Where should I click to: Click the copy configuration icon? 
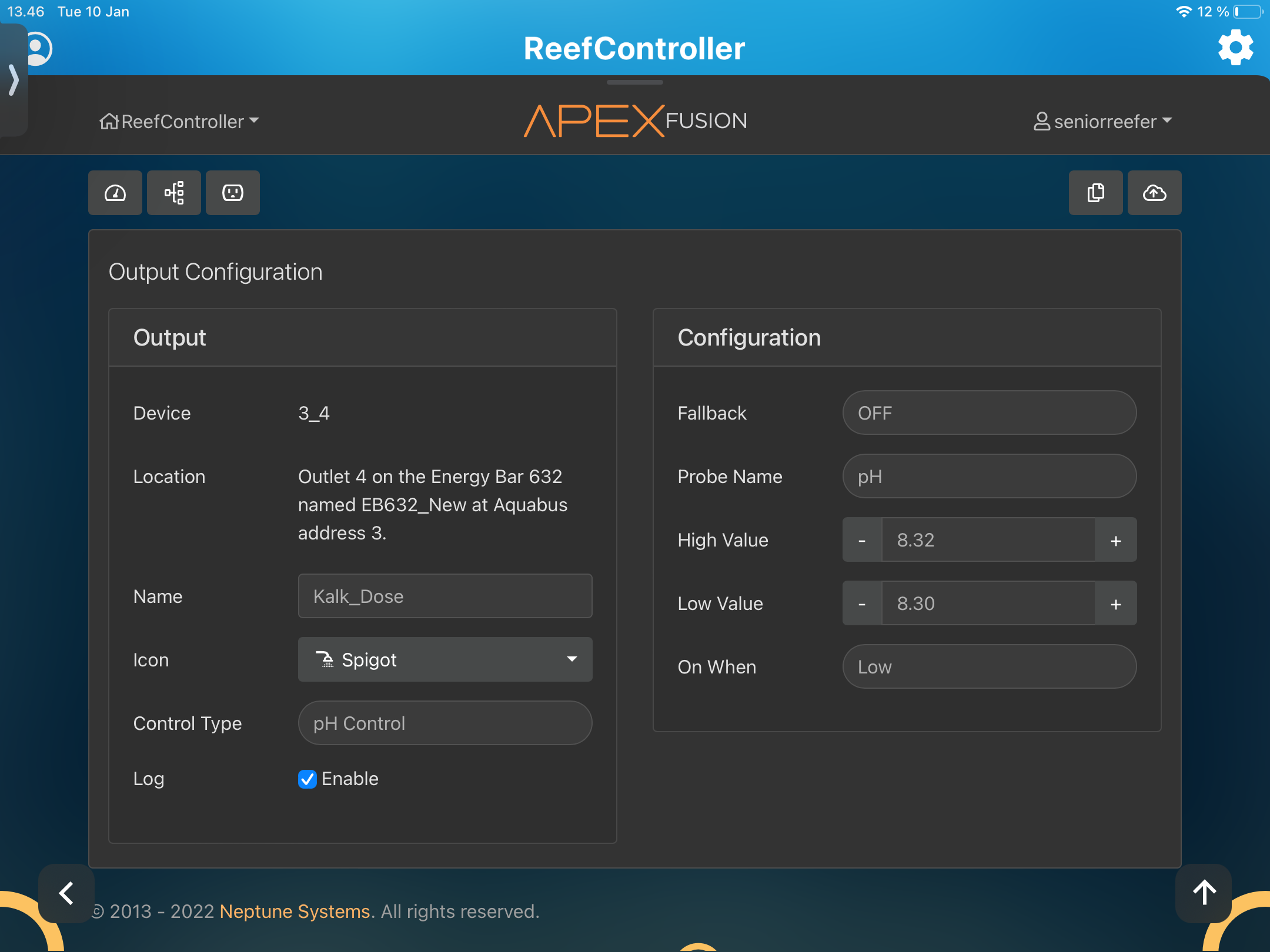pyautogui.click(x=1095, y=193)
